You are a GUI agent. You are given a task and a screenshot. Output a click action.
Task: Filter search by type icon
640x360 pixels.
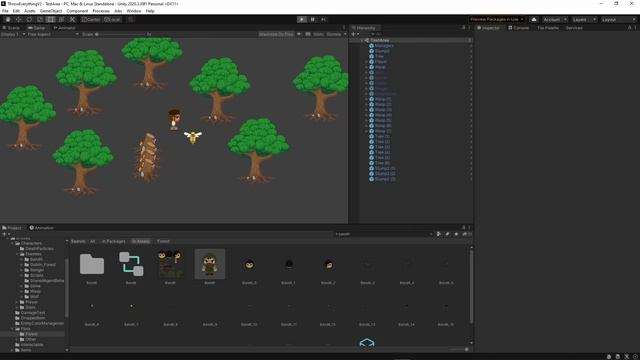point(439,234)
